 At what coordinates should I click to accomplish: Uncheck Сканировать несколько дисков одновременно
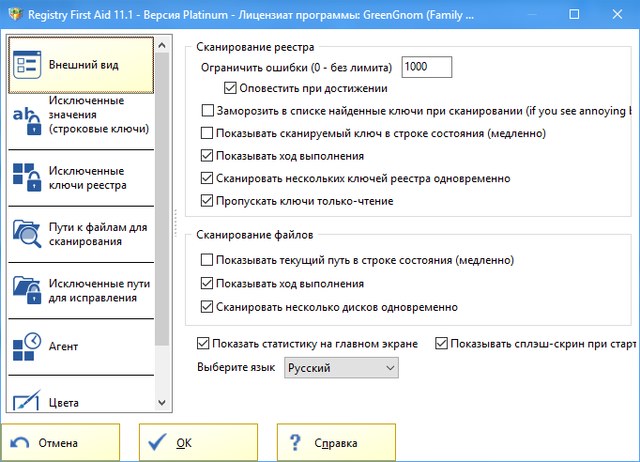pyautogui.click(x=207, y=307)
